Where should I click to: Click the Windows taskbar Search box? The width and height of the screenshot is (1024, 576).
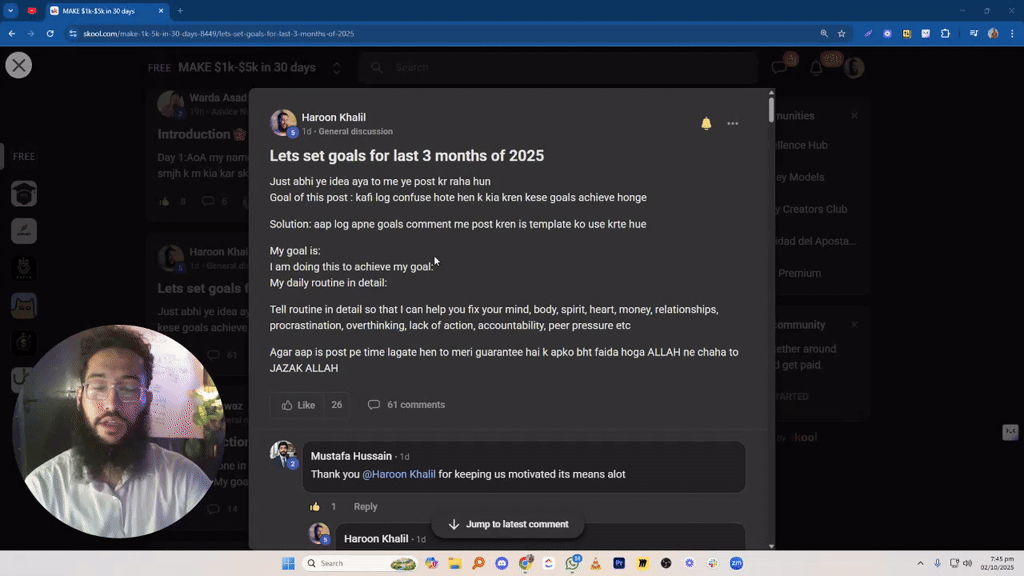click(x=360, y=563)
